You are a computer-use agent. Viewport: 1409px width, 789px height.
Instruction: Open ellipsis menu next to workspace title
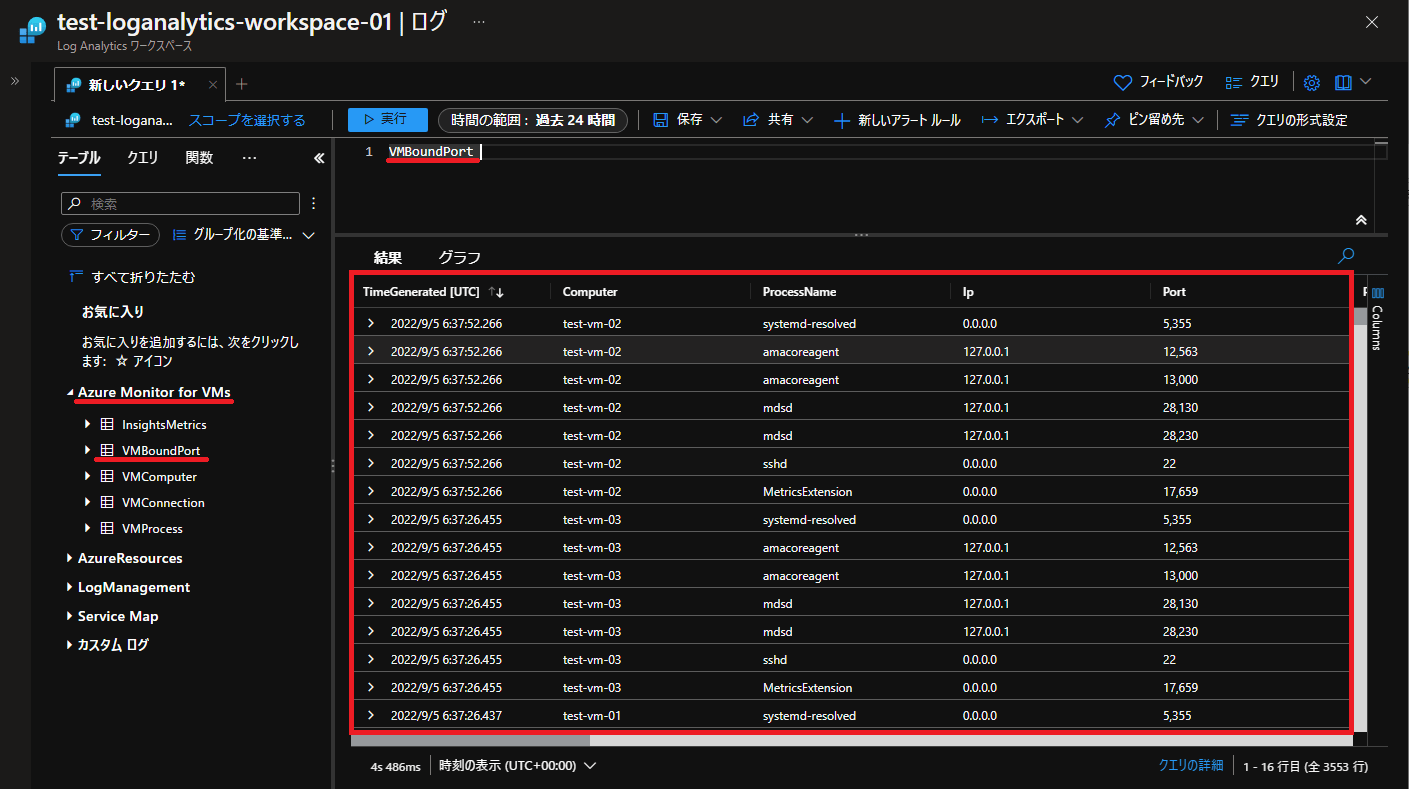[479, 21]
